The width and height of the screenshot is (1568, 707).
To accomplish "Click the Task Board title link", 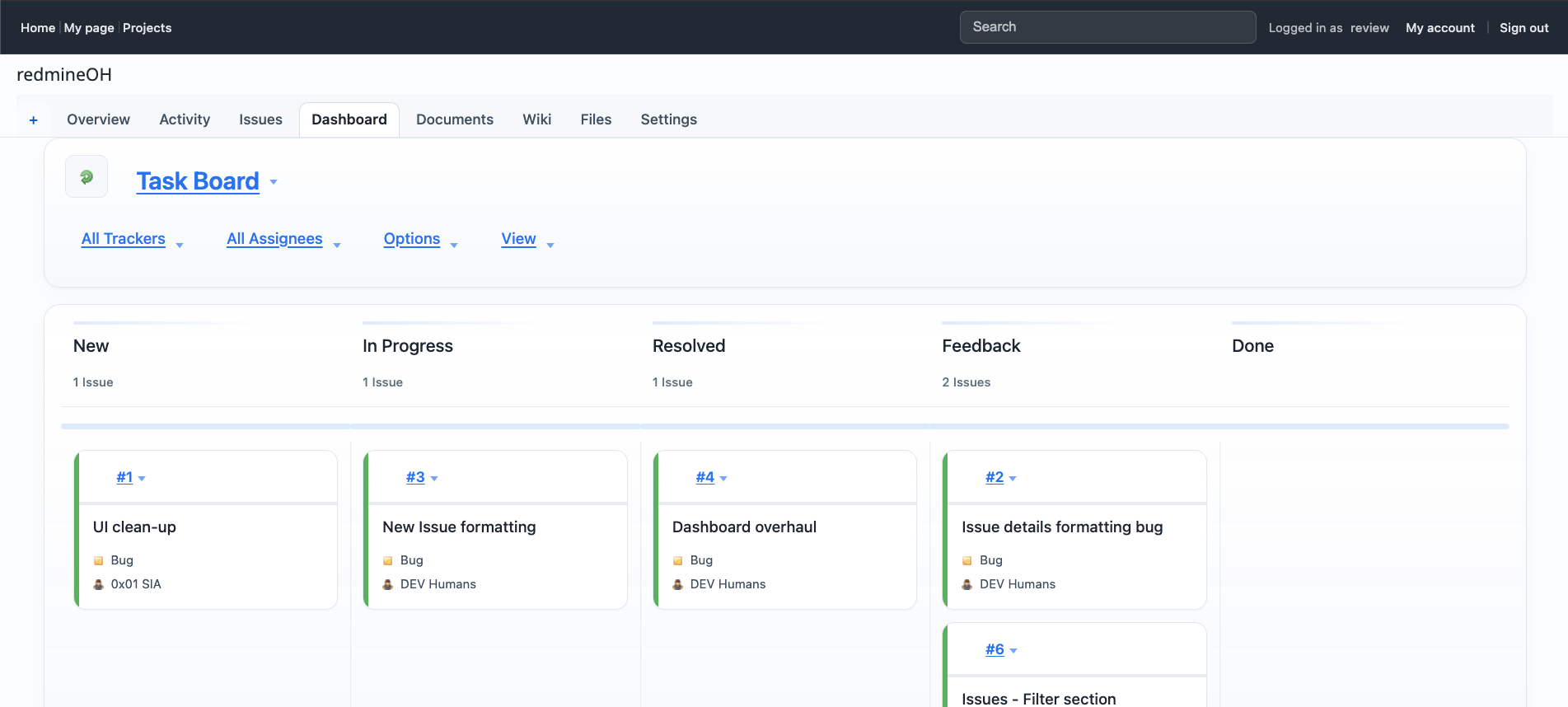I will click(198, 181).
